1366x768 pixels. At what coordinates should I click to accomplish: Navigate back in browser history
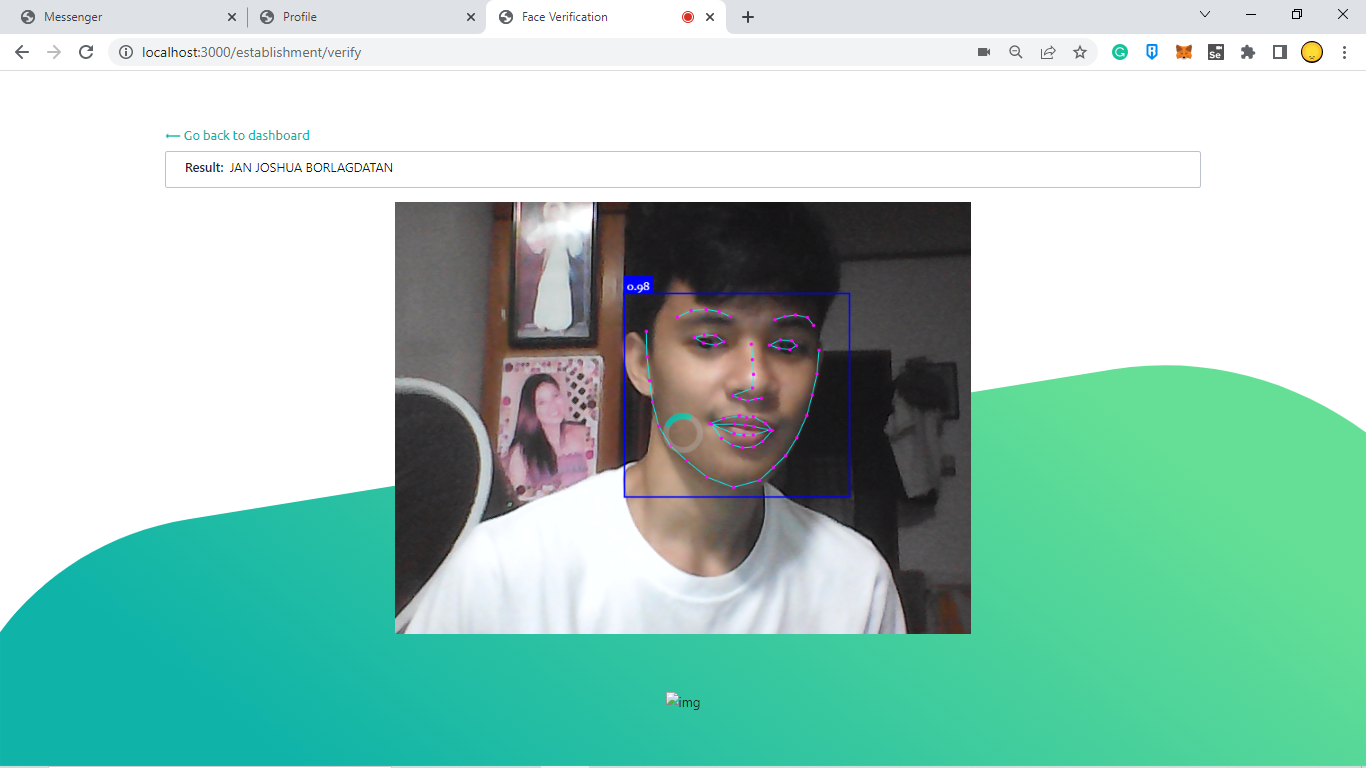tap(22, 52)
